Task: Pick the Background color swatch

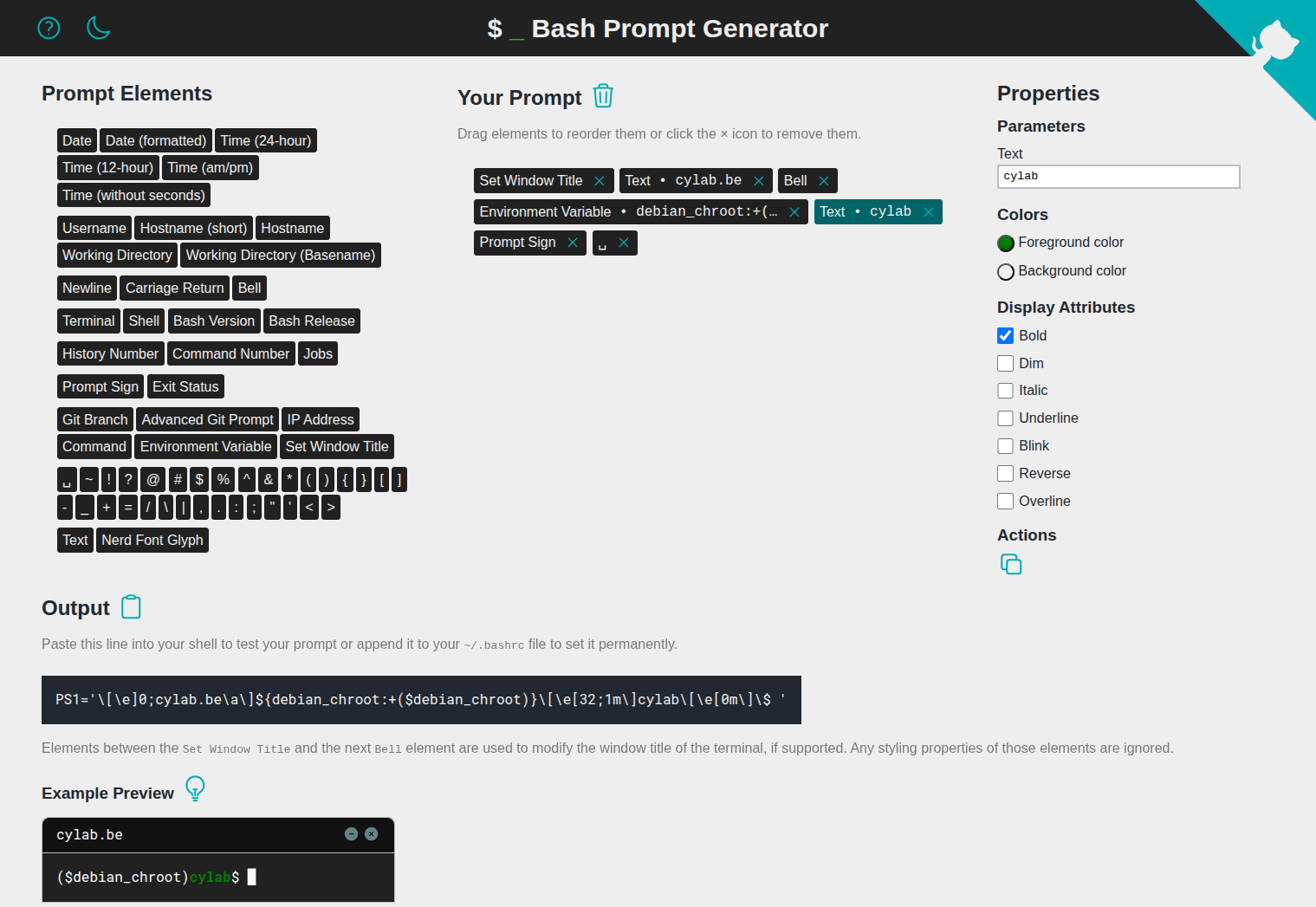Action: [1006, 272]
